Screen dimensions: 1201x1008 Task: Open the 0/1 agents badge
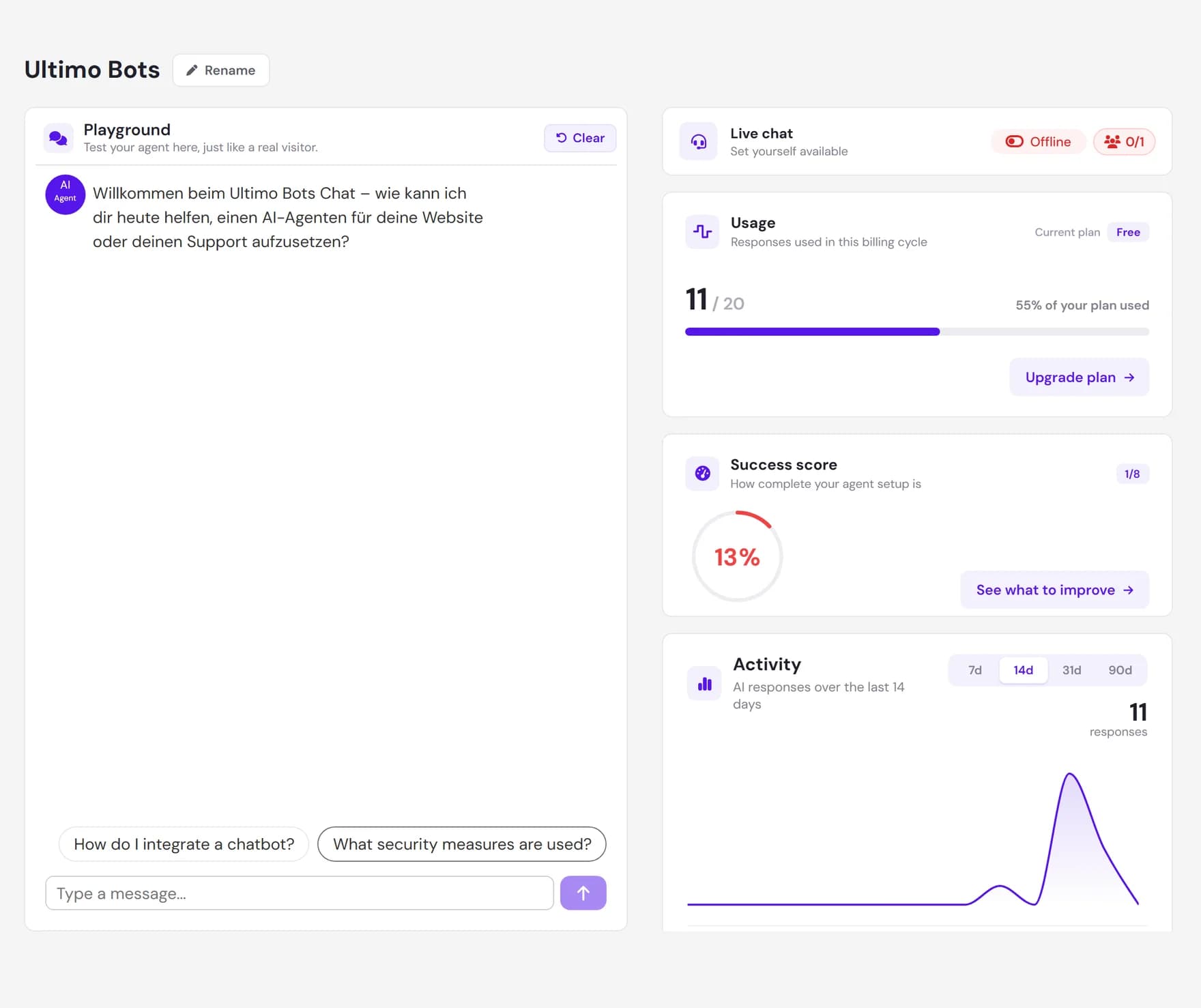coord(1124,141)
